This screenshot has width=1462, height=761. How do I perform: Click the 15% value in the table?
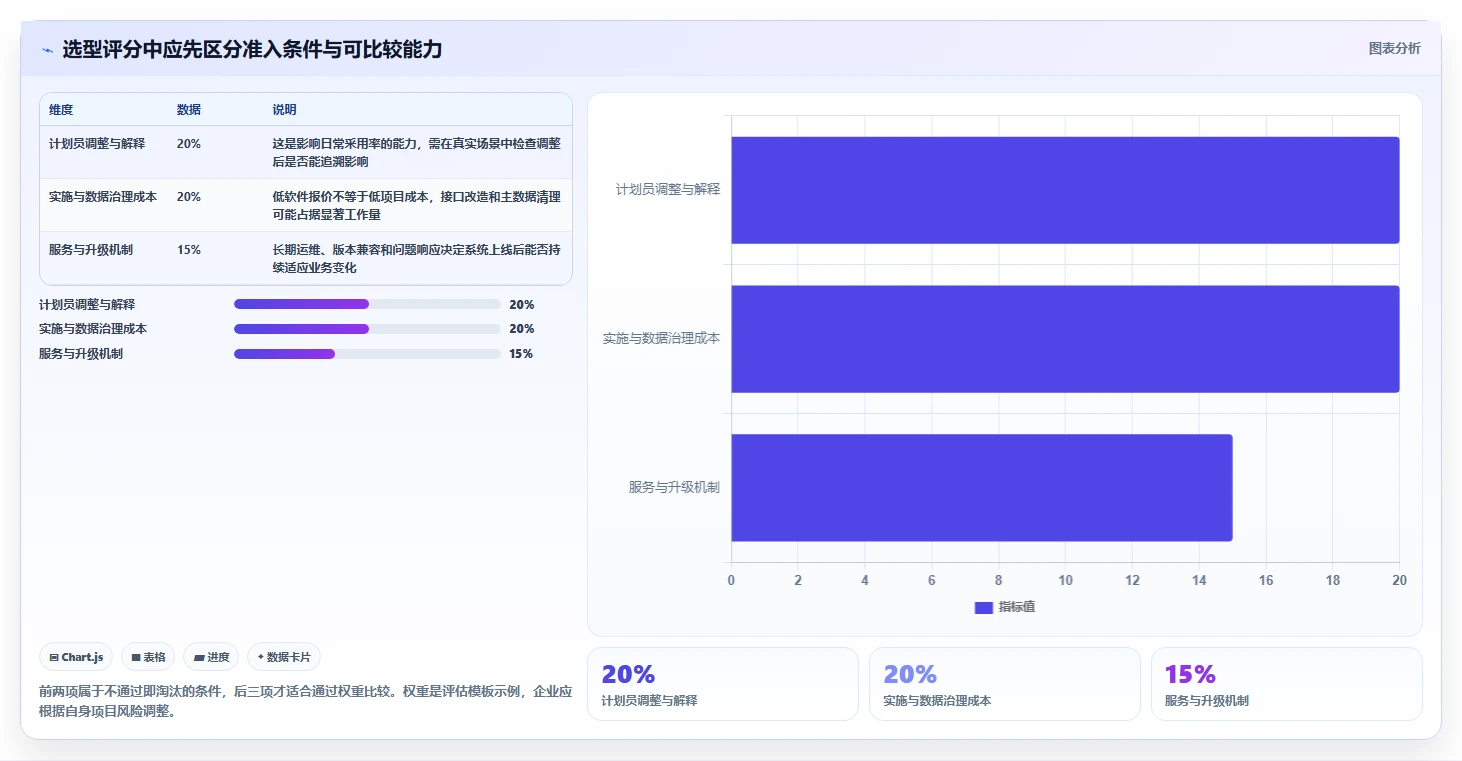pyautogui.click(x=189, y=250)
